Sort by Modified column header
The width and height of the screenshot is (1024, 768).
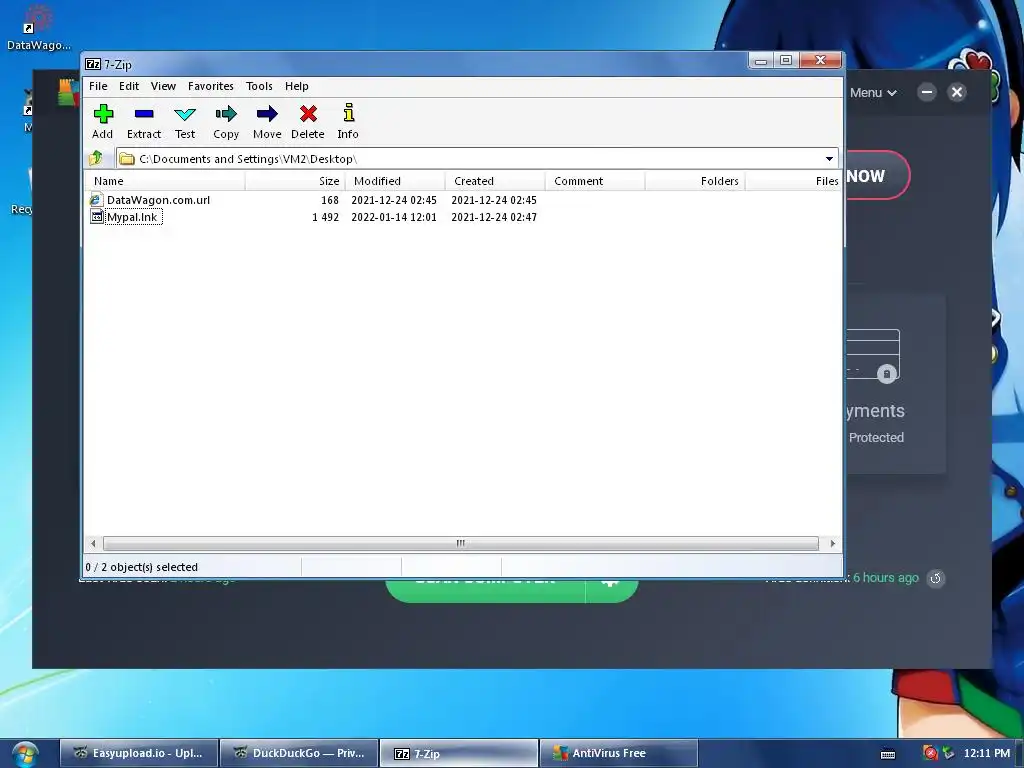(394, 181)
